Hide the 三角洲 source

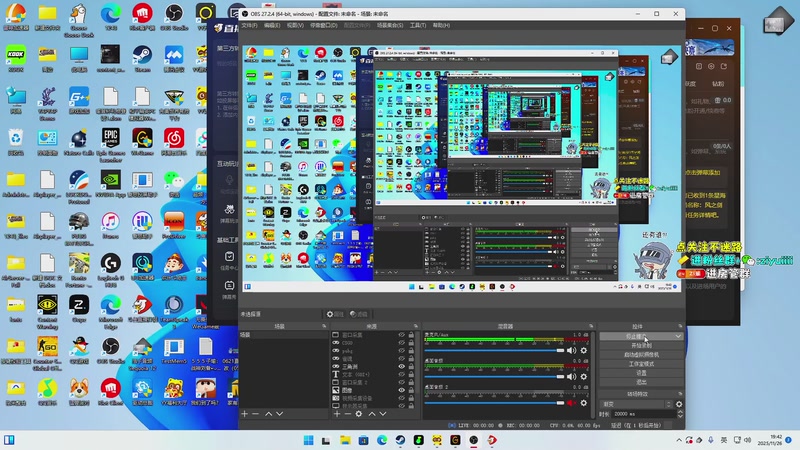[x=402, y=366]
